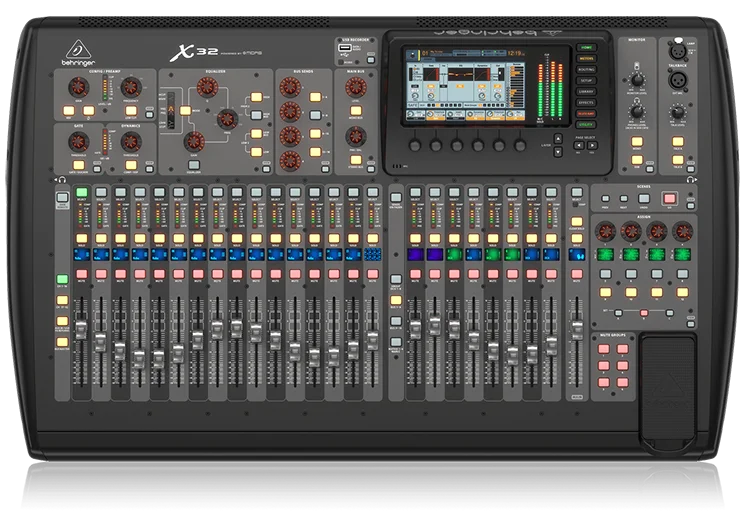Toggle the 48V phantom power button
Image resolution: width=750 pixels, height=511 pixels.
tap(69, 111)
